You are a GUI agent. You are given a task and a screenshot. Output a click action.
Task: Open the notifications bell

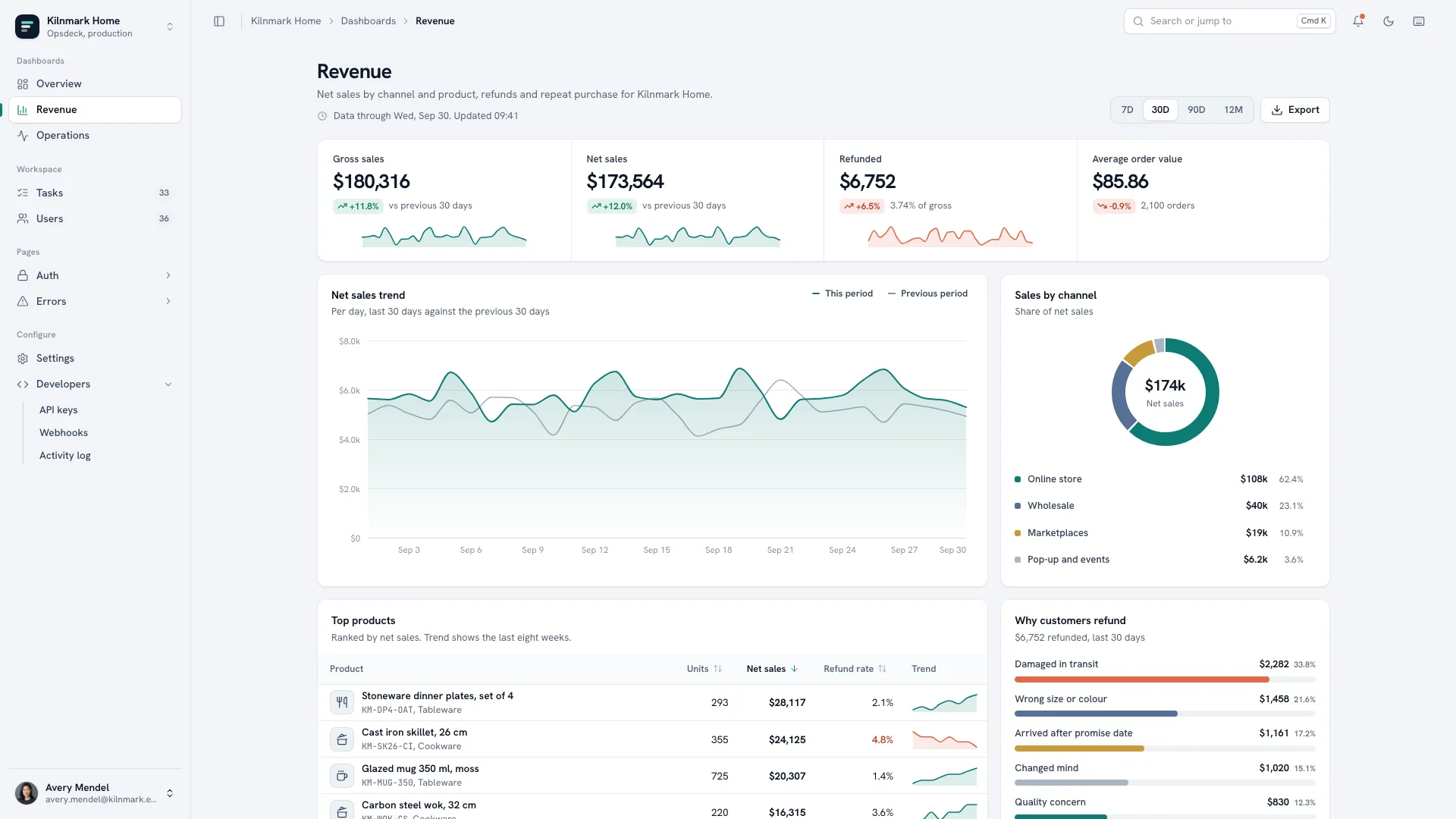coord(1358,21)
